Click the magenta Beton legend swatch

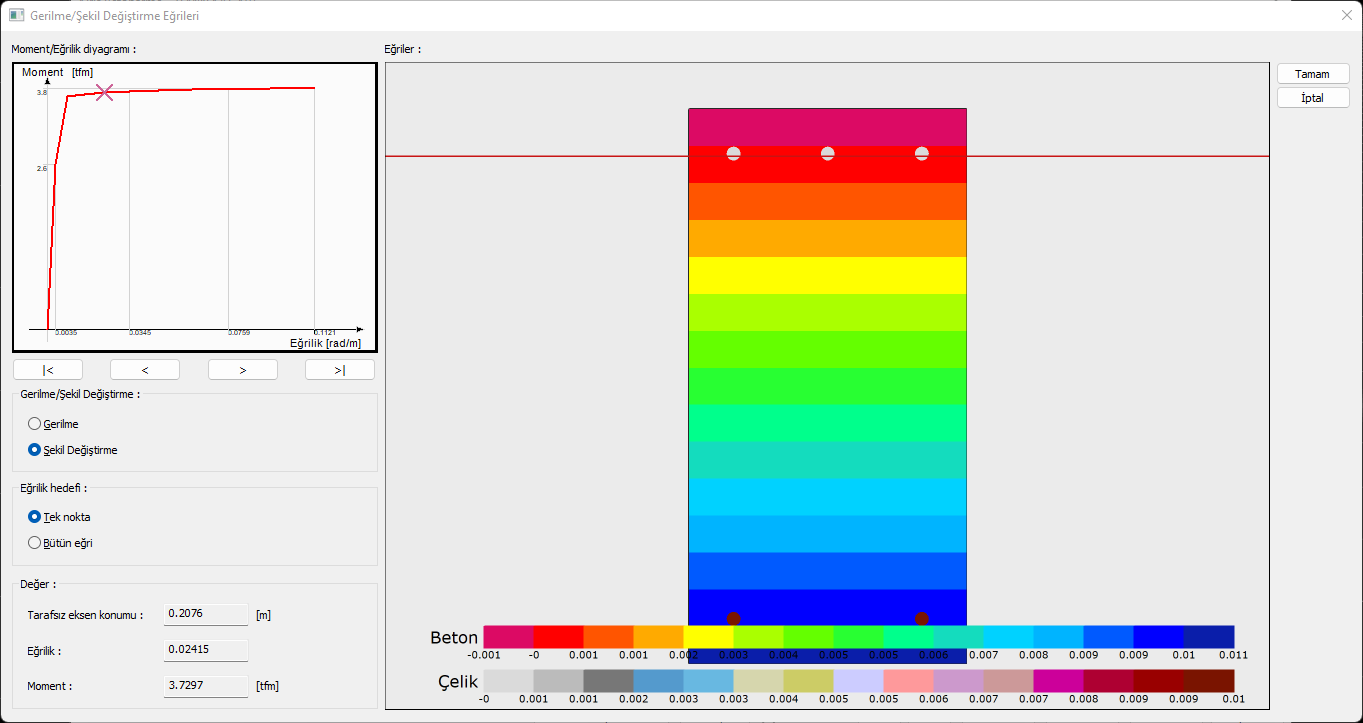click(508, 637)
